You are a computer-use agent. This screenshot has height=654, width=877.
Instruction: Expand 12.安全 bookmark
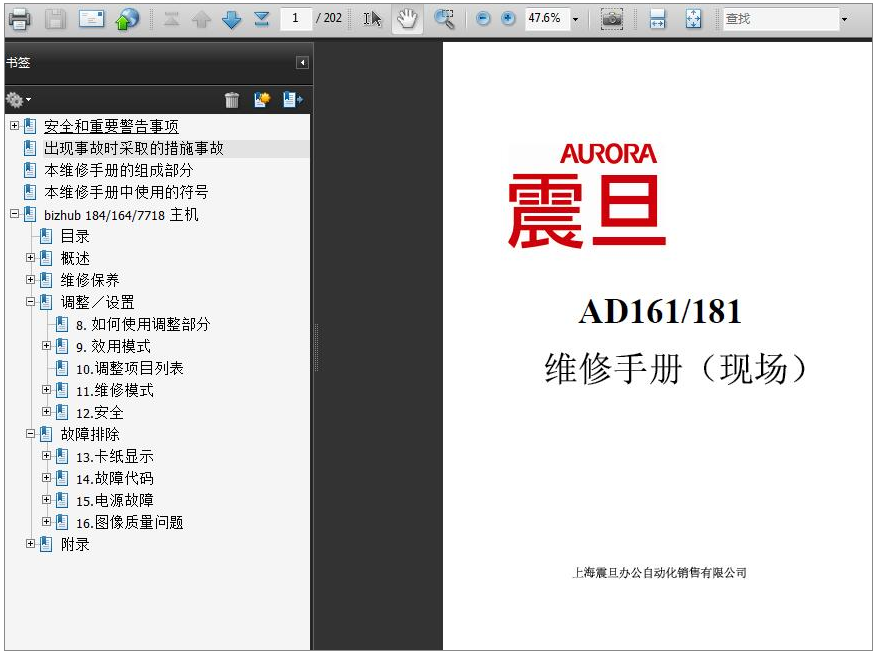click(46, 412)
